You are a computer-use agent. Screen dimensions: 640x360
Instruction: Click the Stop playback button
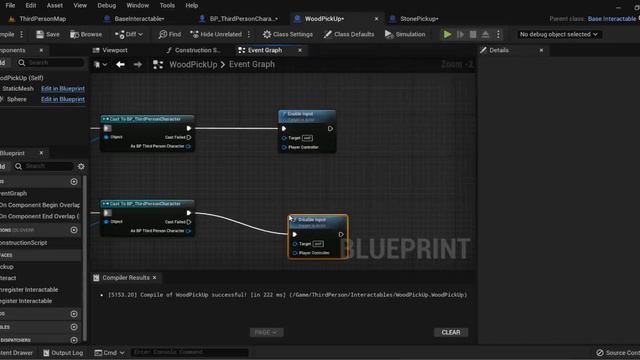click(x=473, y=34)
